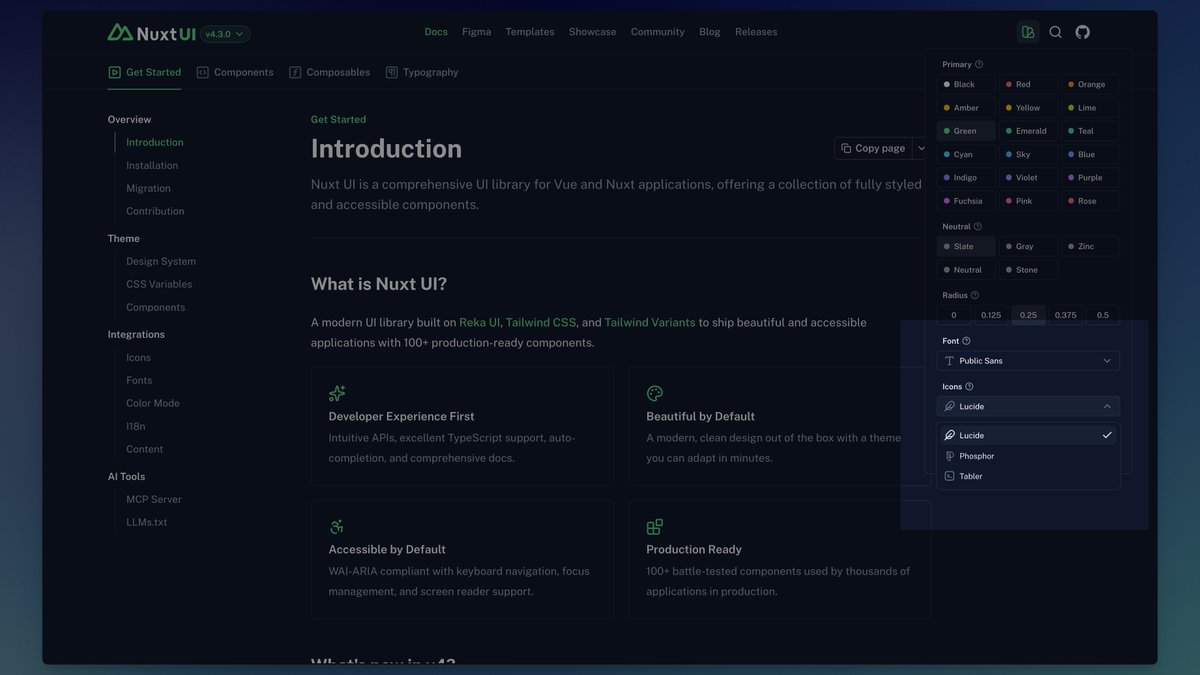Pick the Sky color swatch
Viewport: 1200px width, 675px height.
tap(1028, 155)
